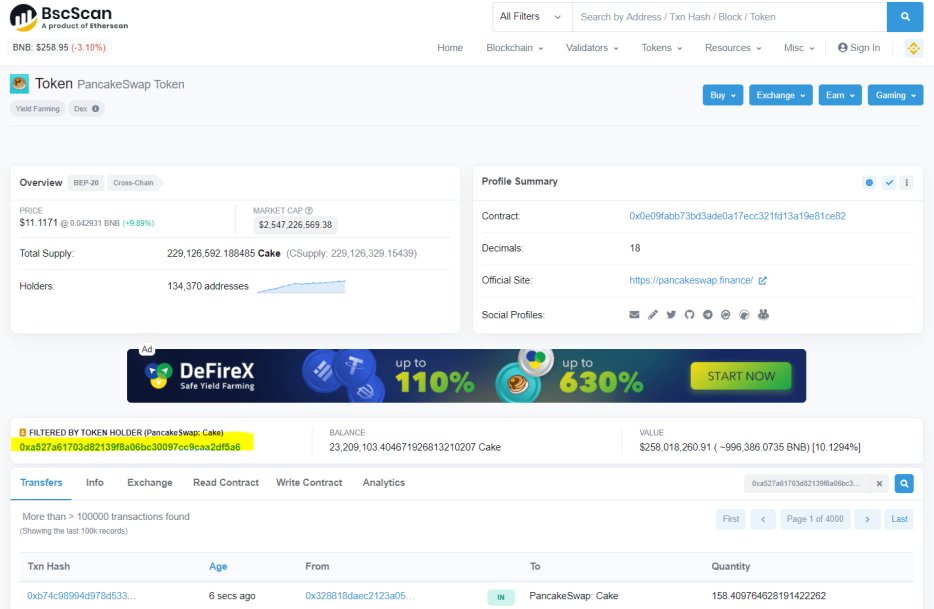Open the Buy dropdown button

pos(723,95)
